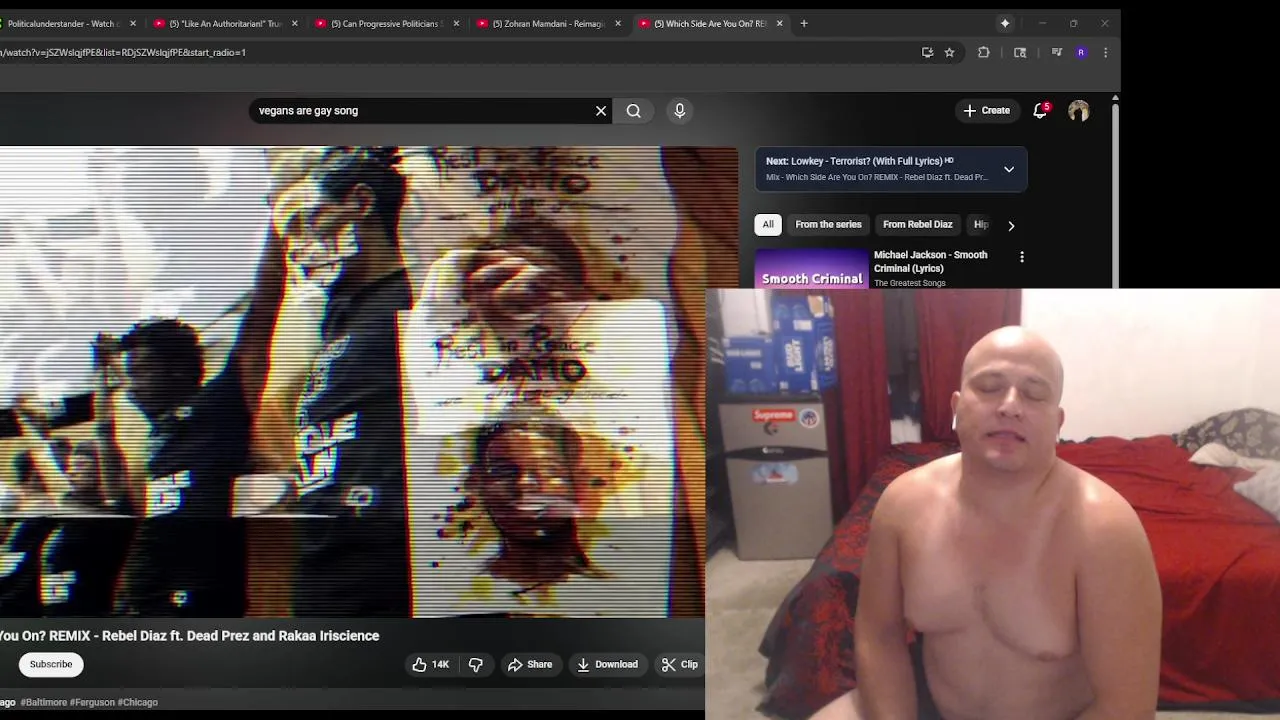Expand the Mix playlist panel chevron
The width and height of the screenshot is (1280, 720).
pos(1009,169)
